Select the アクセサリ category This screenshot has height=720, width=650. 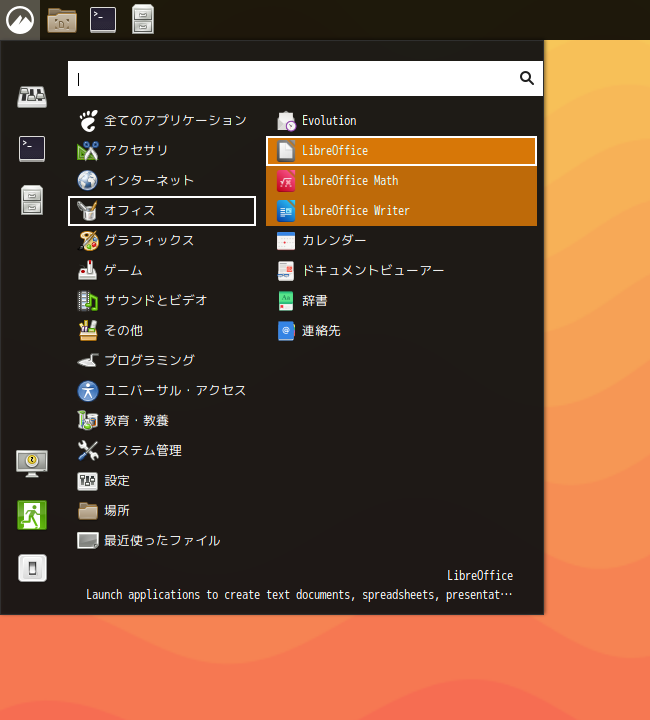[x=162, y=151]
